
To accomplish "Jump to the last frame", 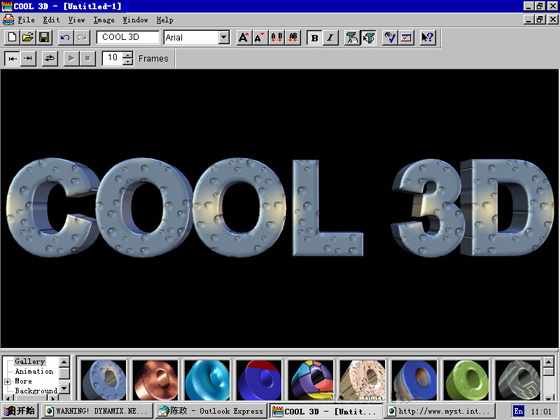I will pyautogui.click(x=29, y=58).
